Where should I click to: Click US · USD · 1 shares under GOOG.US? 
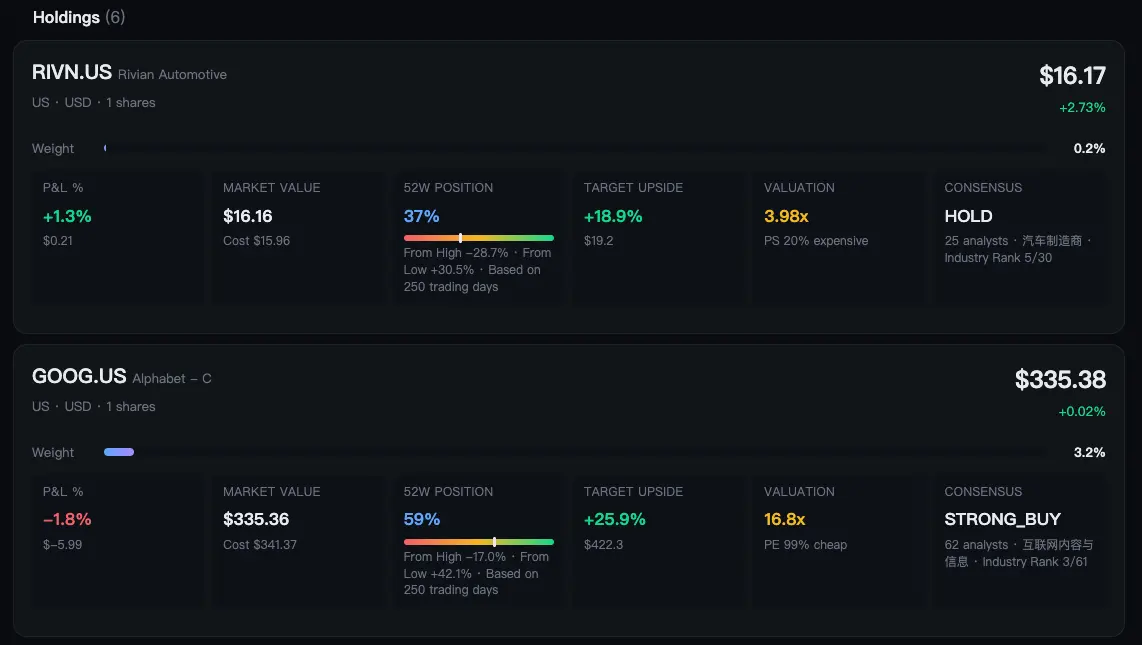94,407
